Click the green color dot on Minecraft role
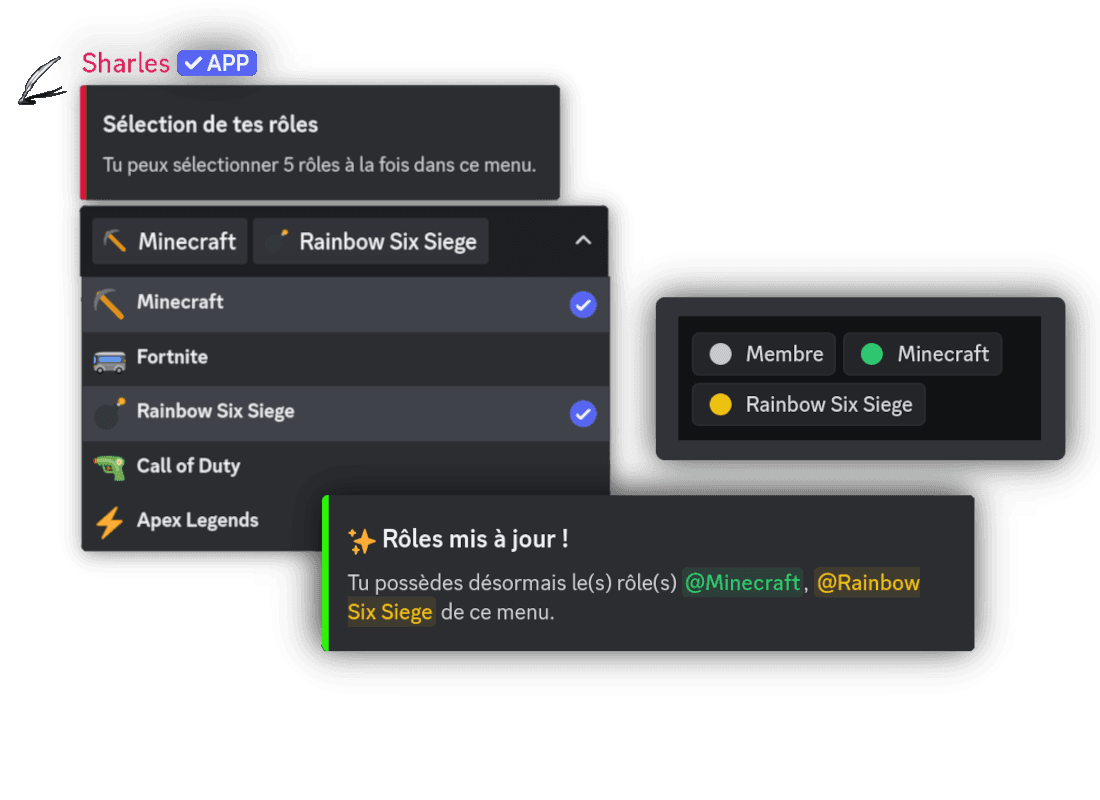 872,354
